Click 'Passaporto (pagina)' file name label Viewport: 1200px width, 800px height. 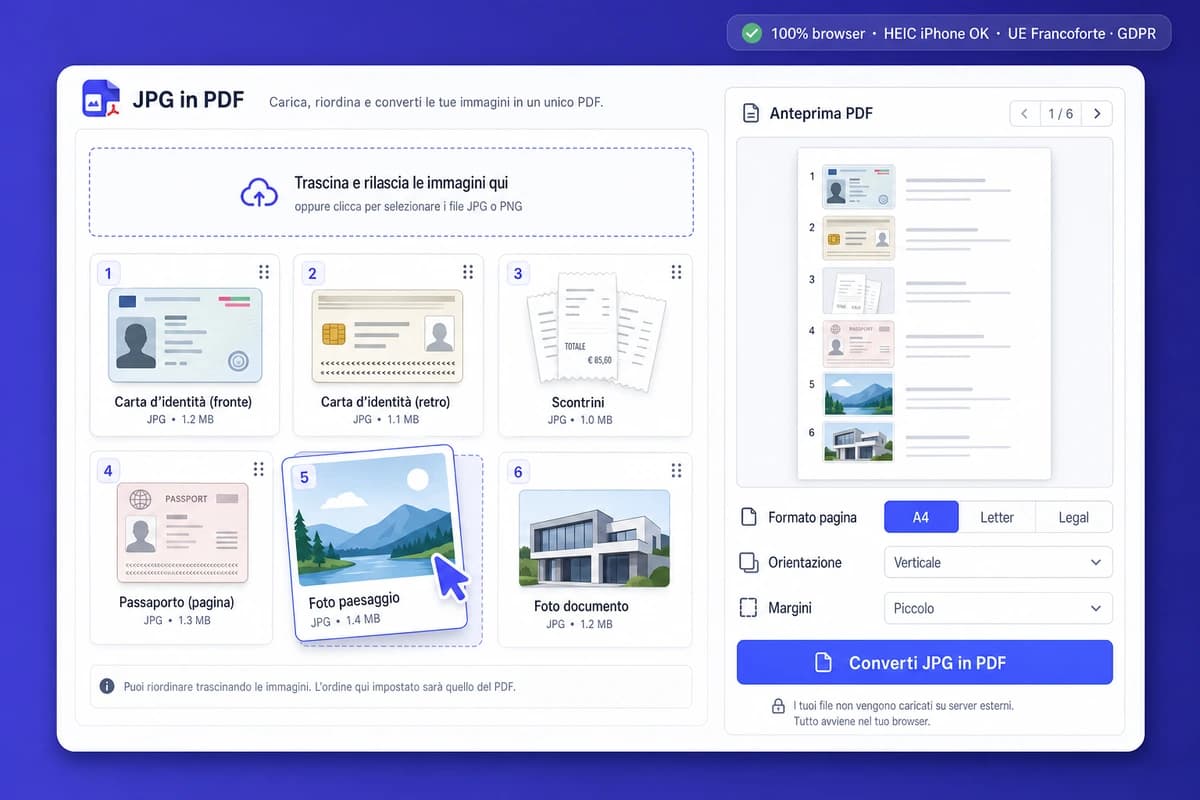tap(176, 603)
